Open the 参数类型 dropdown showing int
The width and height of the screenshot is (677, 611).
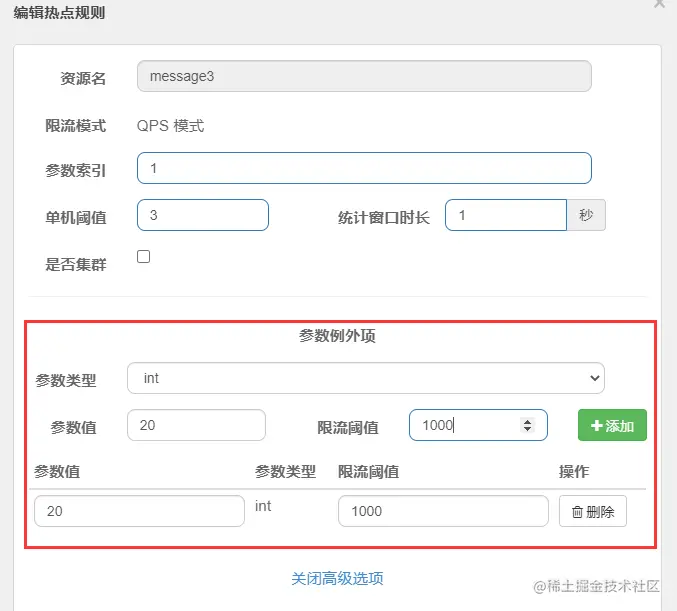(x=366, y=378)
